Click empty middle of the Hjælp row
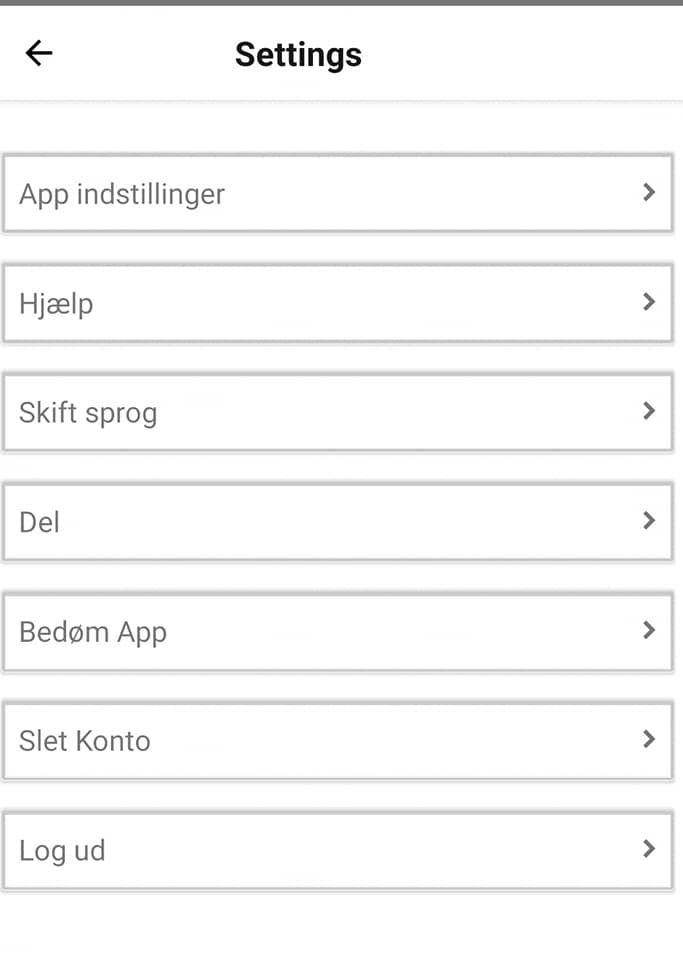Image resolution: width=683 pixels, height=960 pixels. pos(340,303)
